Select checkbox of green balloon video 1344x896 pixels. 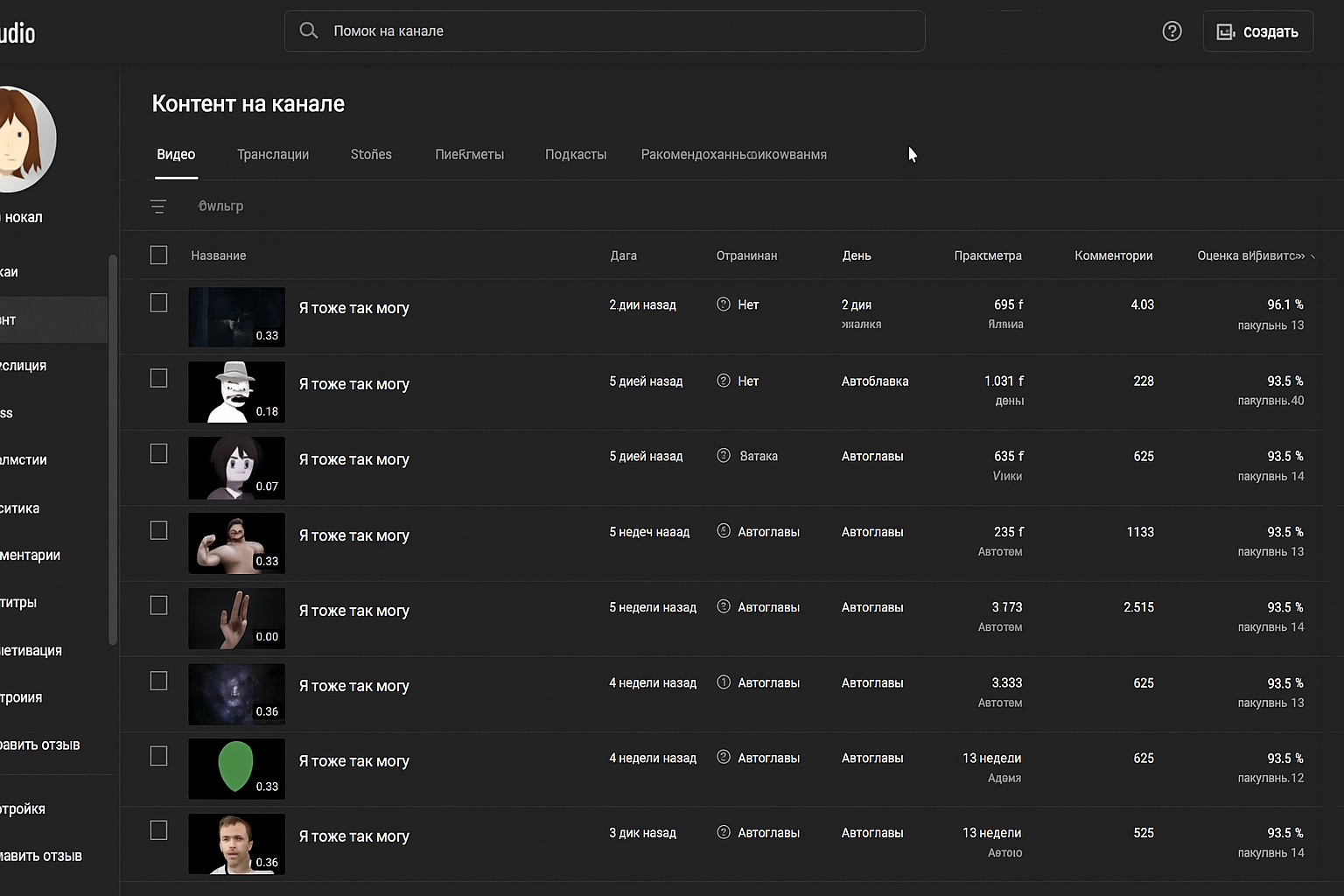[x=158, y=757]
